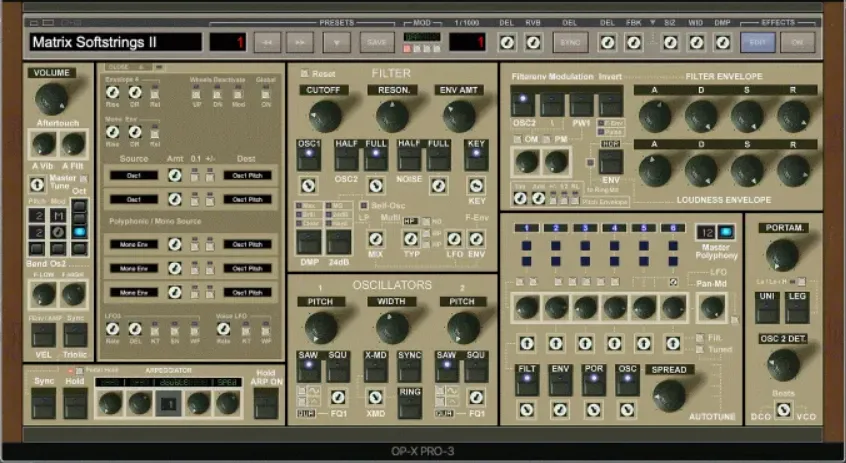Toggle Wheels Deactivate Mod switch

238,94
